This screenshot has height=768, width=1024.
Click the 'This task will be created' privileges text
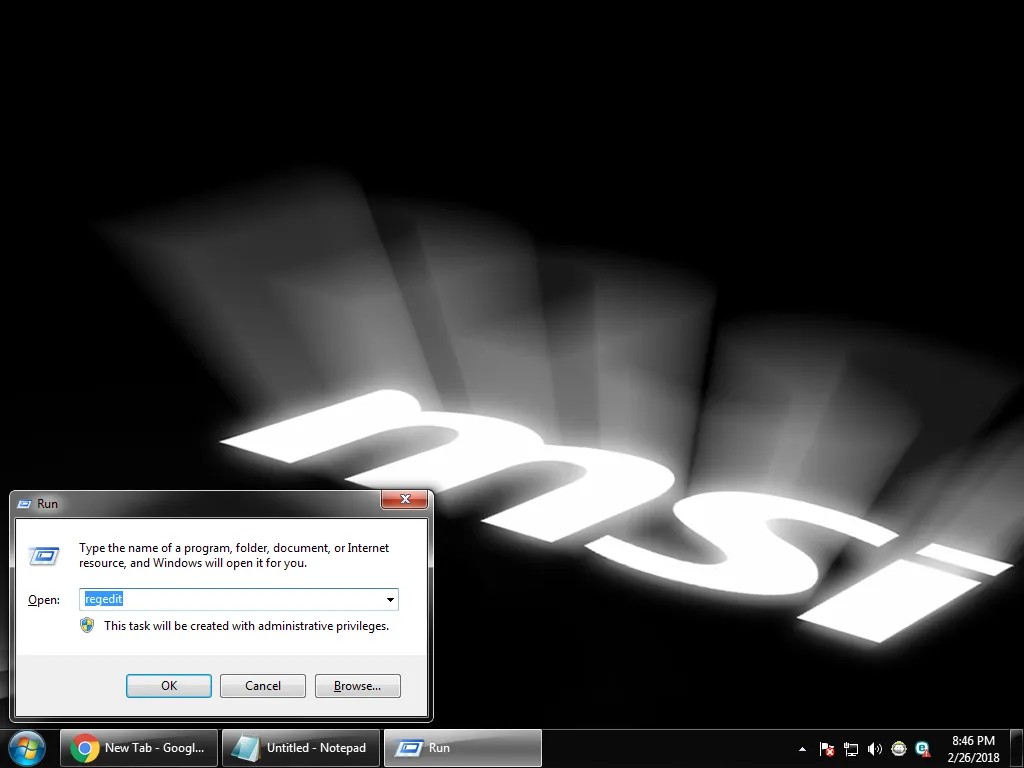[246, 626]
